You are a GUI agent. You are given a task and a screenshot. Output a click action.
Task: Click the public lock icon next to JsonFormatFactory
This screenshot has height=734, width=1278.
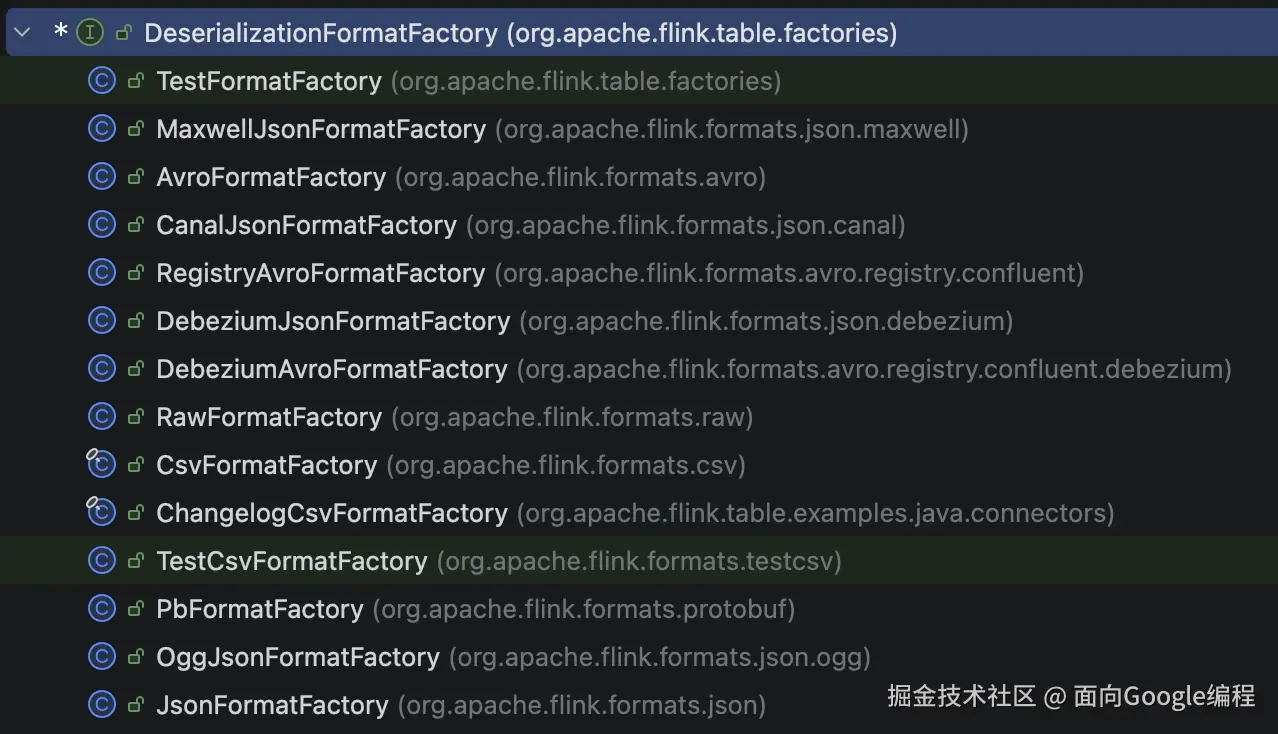[x=135, y=704]
